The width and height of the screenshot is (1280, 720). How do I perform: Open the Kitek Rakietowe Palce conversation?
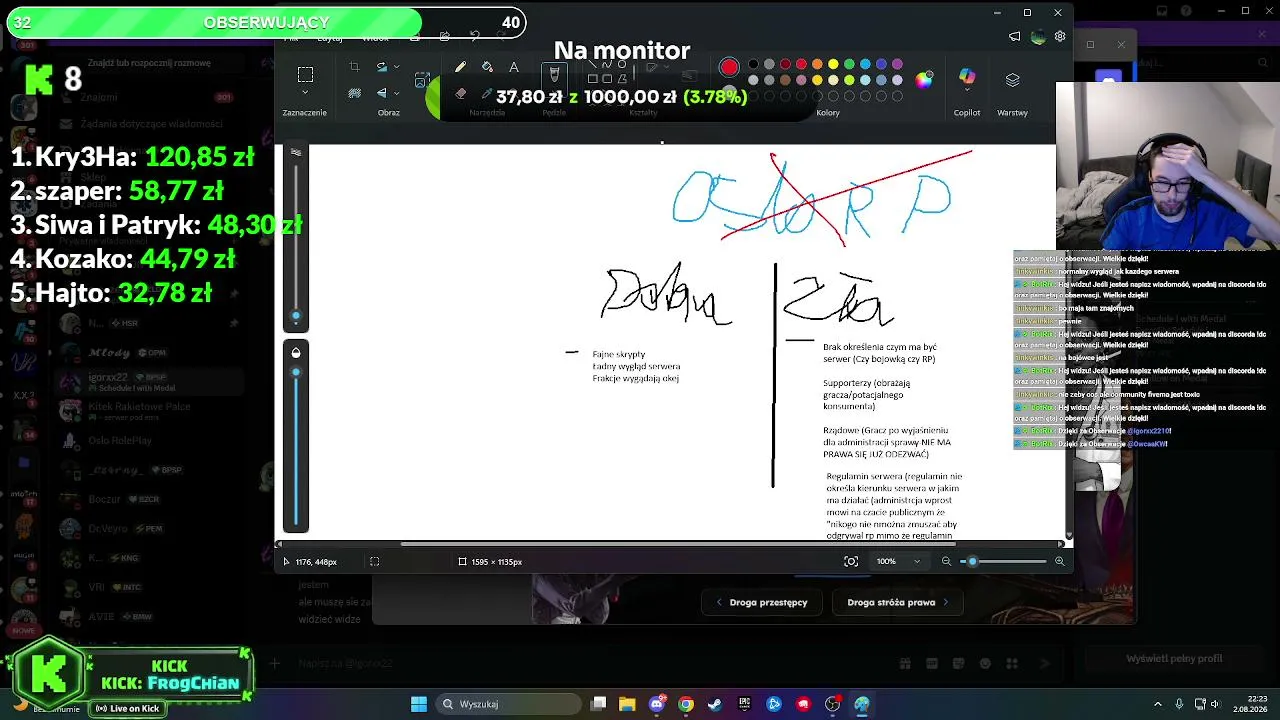coord(150,411)
